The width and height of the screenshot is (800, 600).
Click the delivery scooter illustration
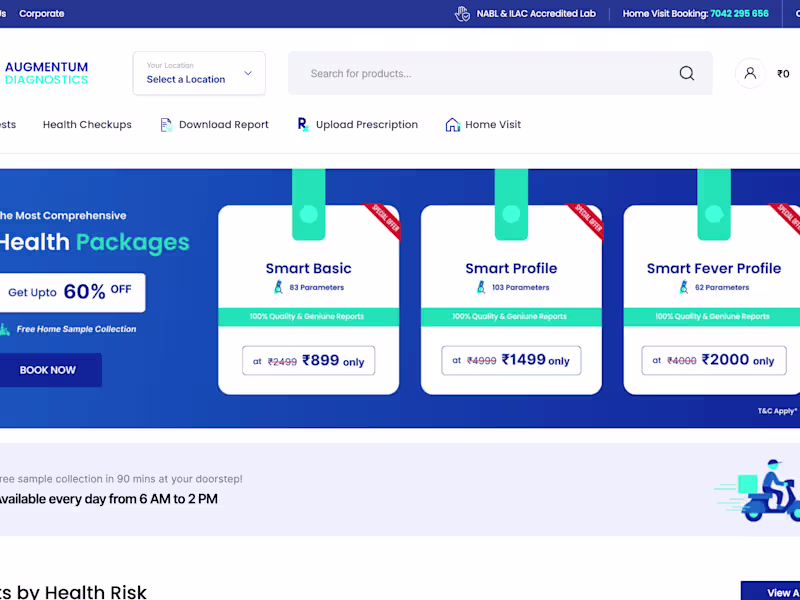click(759, 491)
